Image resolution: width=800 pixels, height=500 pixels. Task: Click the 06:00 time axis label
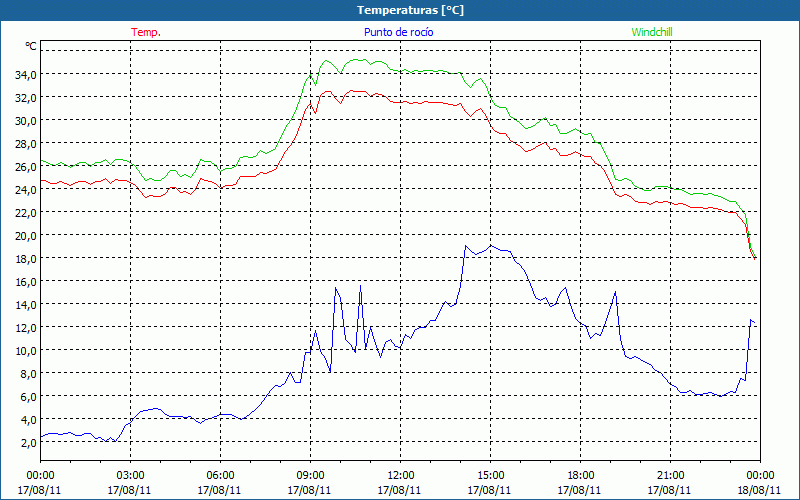[x=220, y=476]
